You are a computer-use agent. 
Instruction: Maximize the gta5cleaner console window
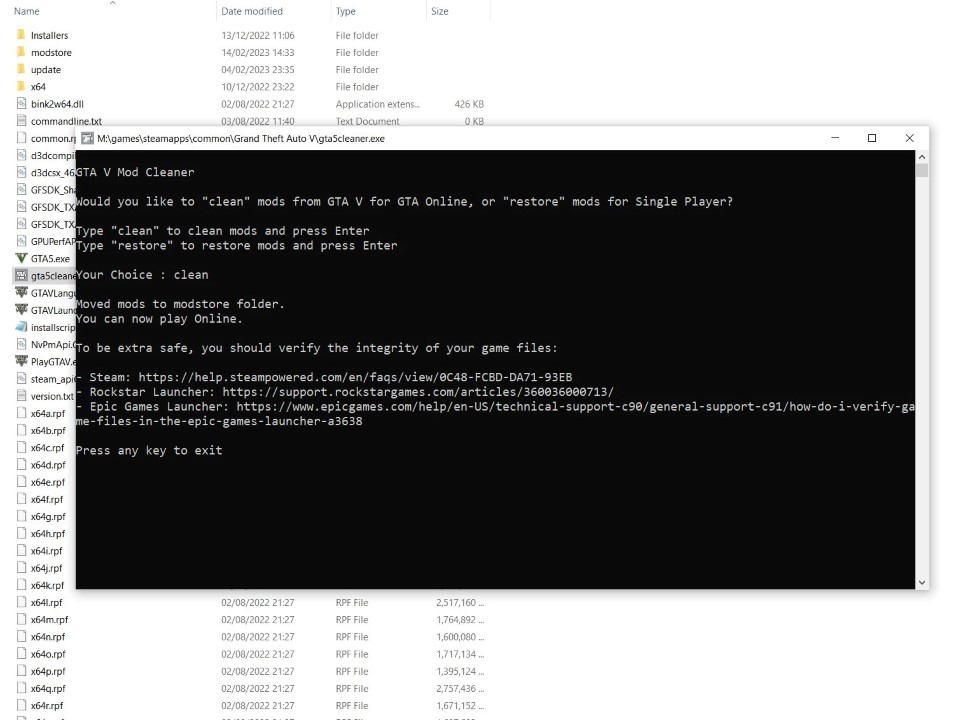[x=872, y=138]
